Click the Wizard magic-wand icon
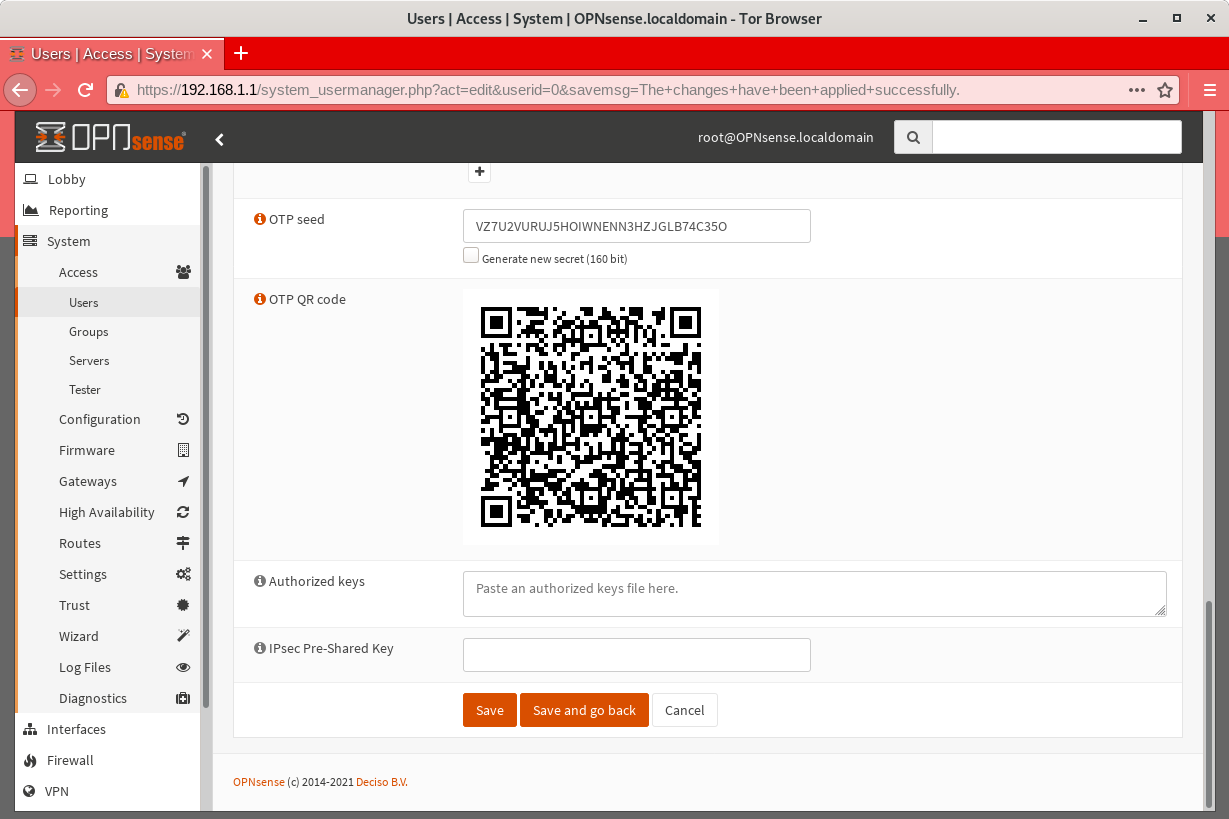The height and width of the screenshot is (819, 1229). tap(183, 636)
